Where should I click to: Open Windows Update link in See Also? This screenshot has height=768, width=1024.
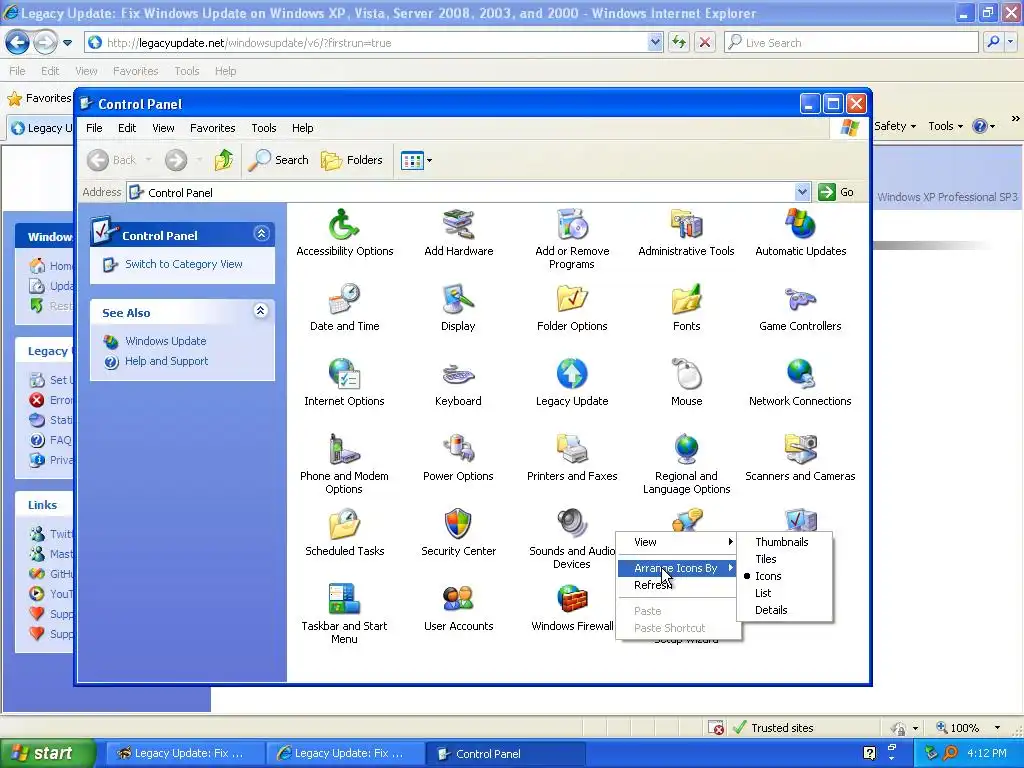coord(165,341)
